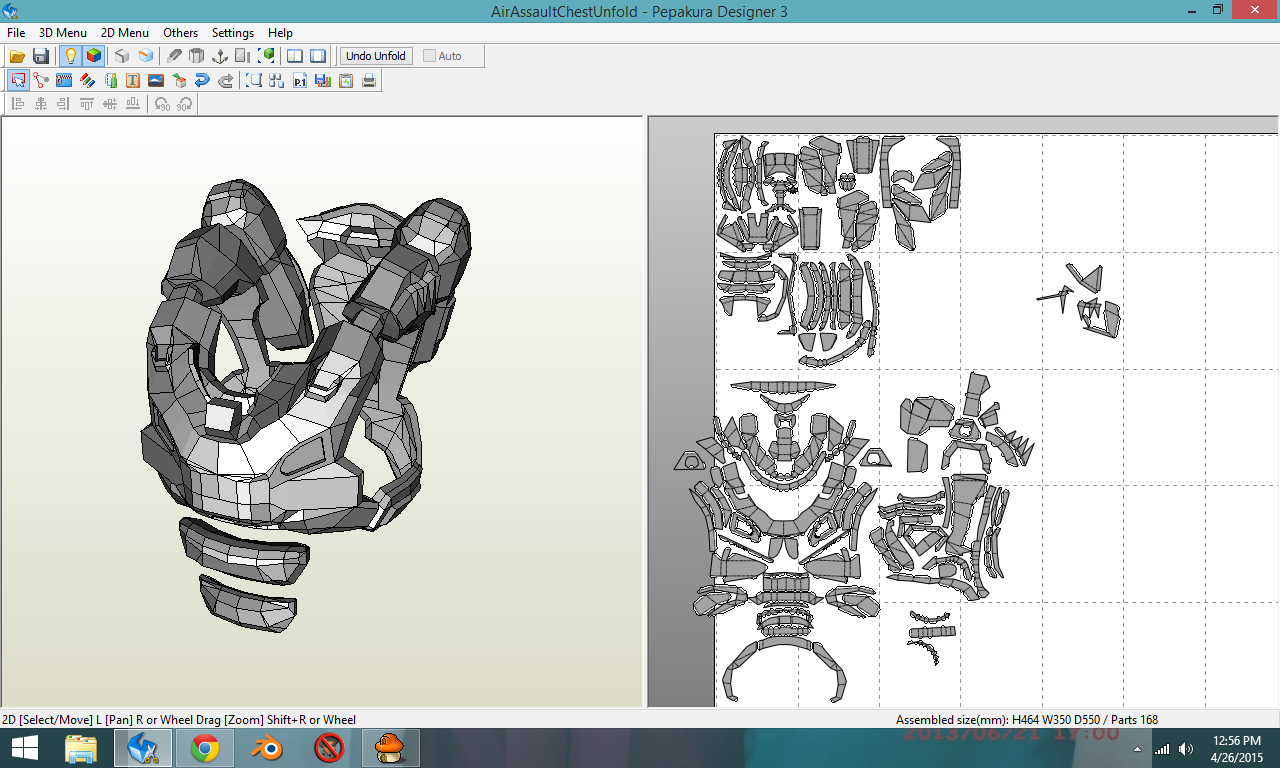
Task: Show both 3D and 2D windows split view
Action: coord(295,56)
